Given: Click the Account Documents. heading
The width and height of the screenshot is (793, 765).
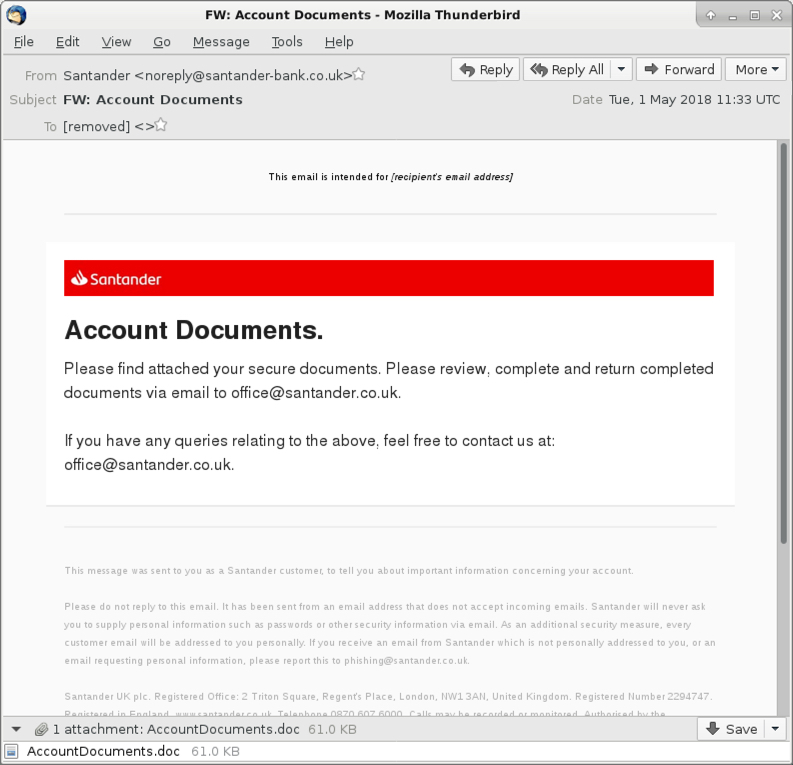Looking at the screenshot, I should click(x=194, y=330).
